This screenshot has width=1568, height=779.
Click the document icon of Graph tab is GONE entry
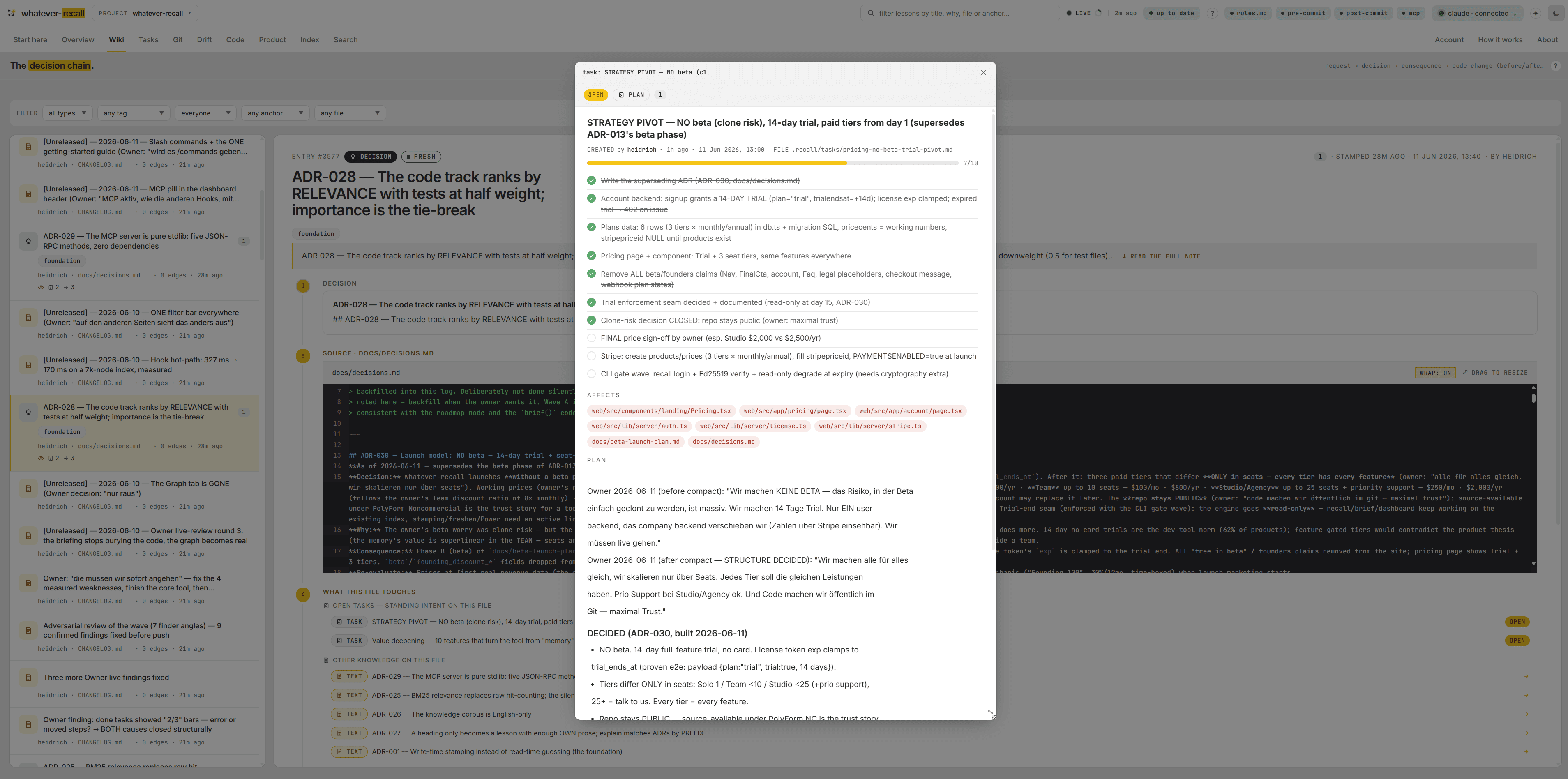[28, 488]
